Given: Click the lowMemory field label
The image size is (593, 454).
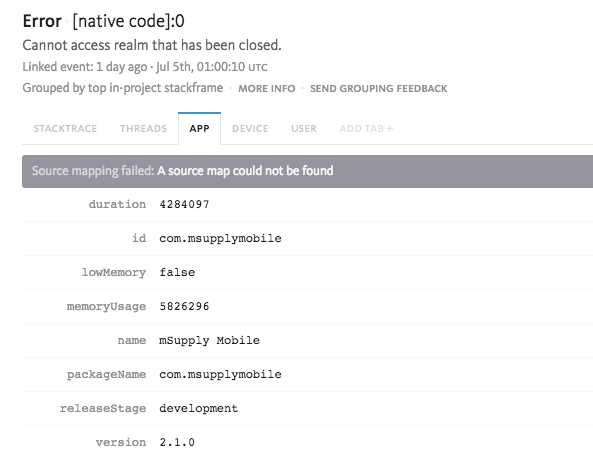Looking at the screenshot, I should point(114,272).
